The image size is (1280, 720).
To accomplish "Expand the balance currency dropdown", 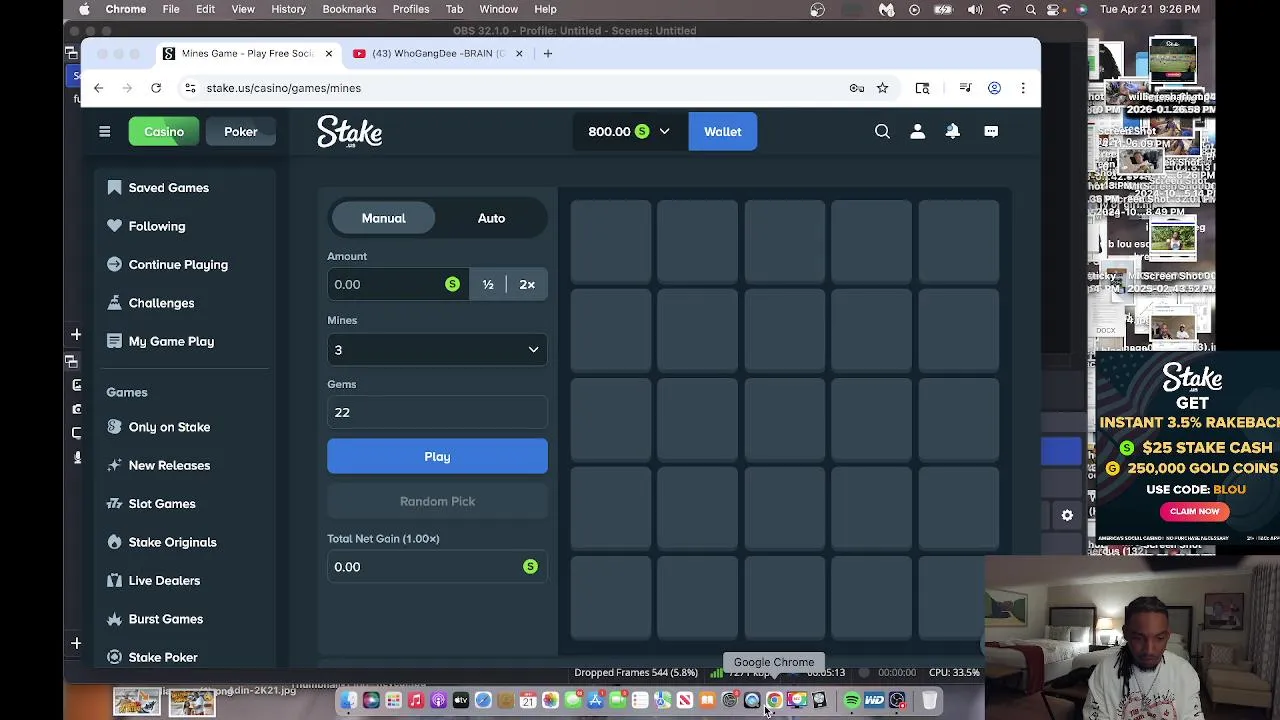I will [664, 131].
